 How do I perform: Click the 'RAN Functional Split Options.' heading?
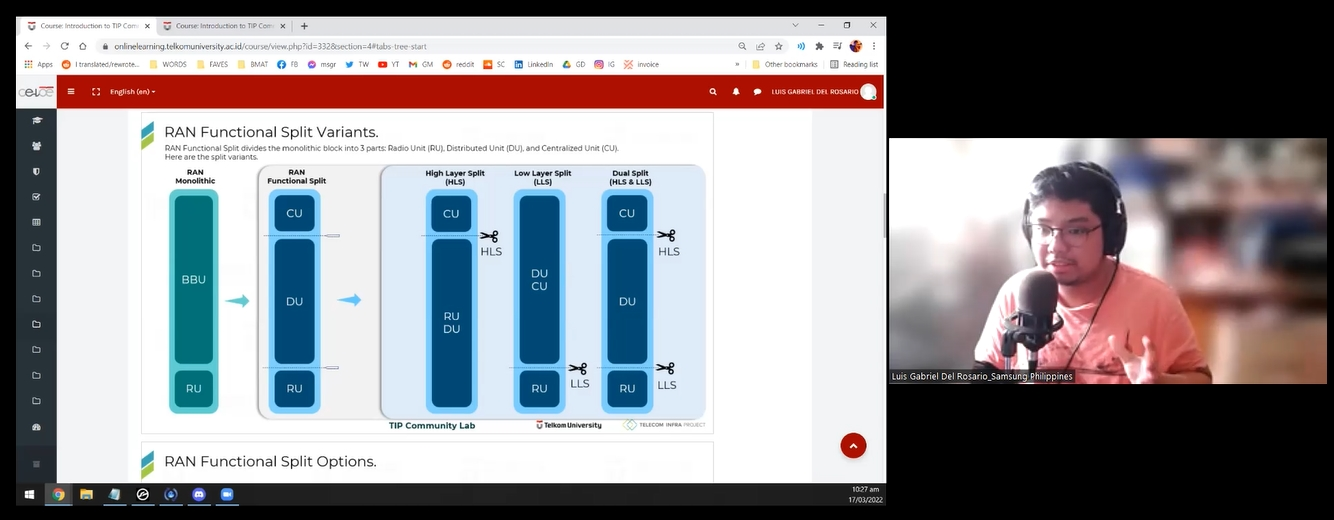click(270, 461)
